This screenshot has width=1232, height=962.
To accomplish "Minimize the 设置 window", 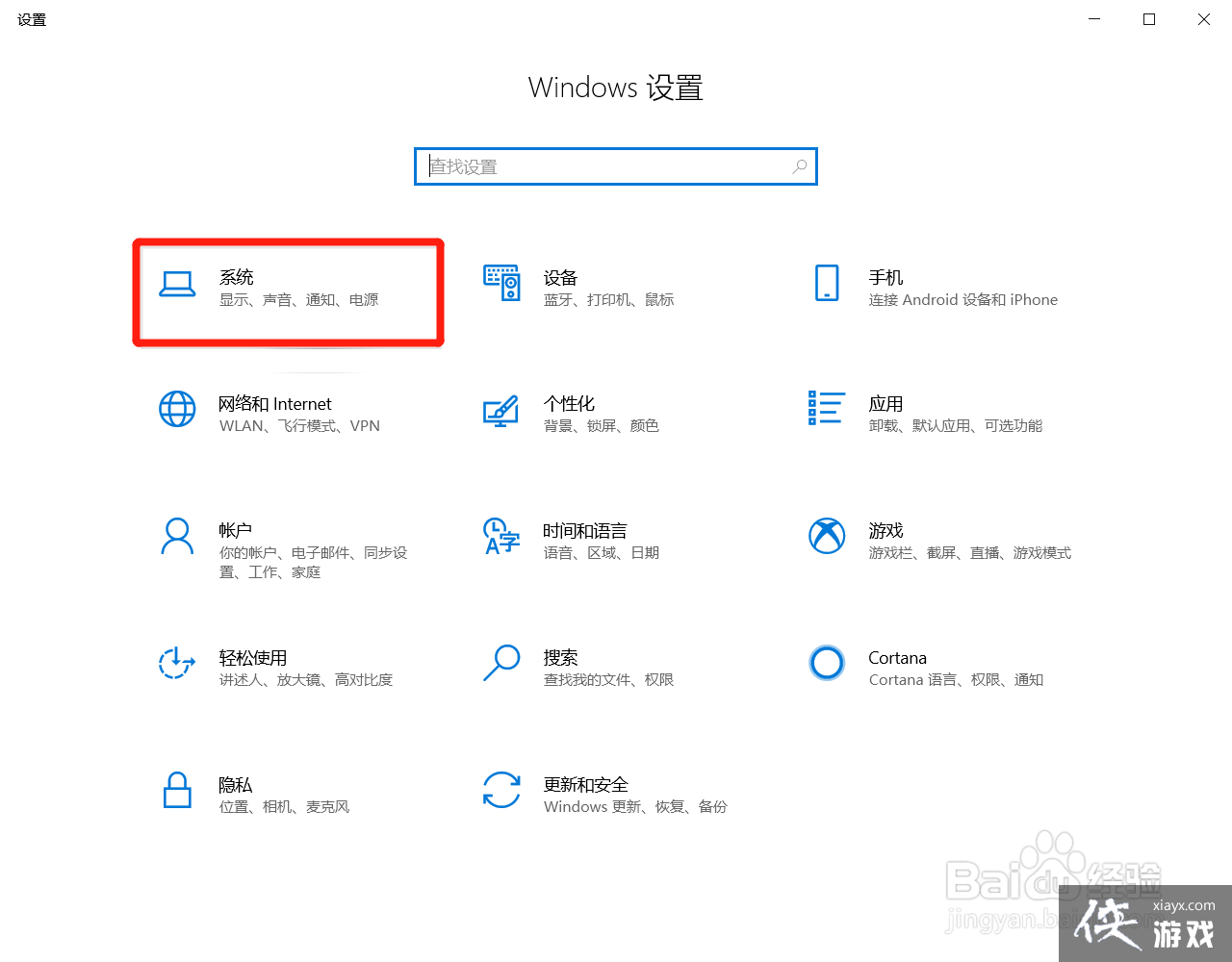I will click(1094, 19).
